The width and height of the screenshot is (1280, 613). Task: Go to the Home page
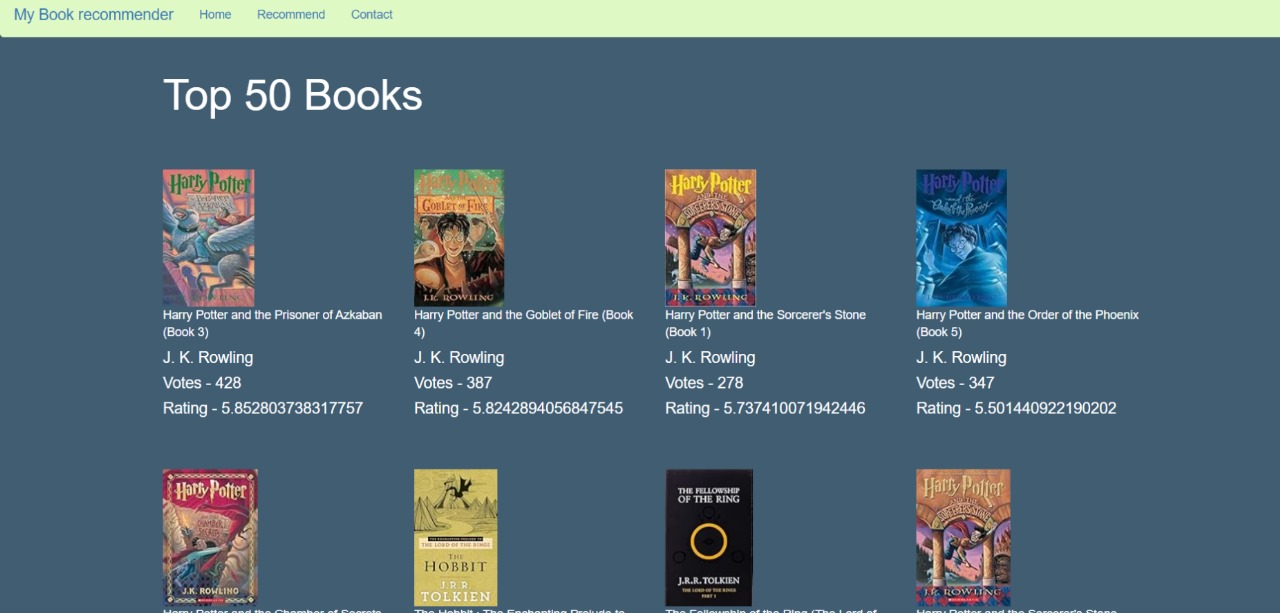tap(215, 15)
